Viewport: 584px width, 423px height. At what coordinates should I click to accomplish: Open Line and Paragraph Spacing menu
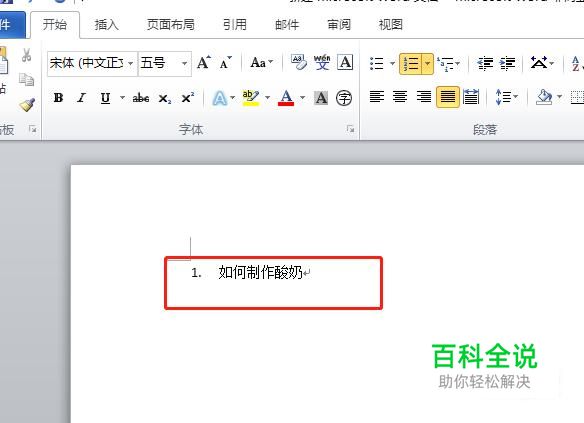tap(507, 97)
